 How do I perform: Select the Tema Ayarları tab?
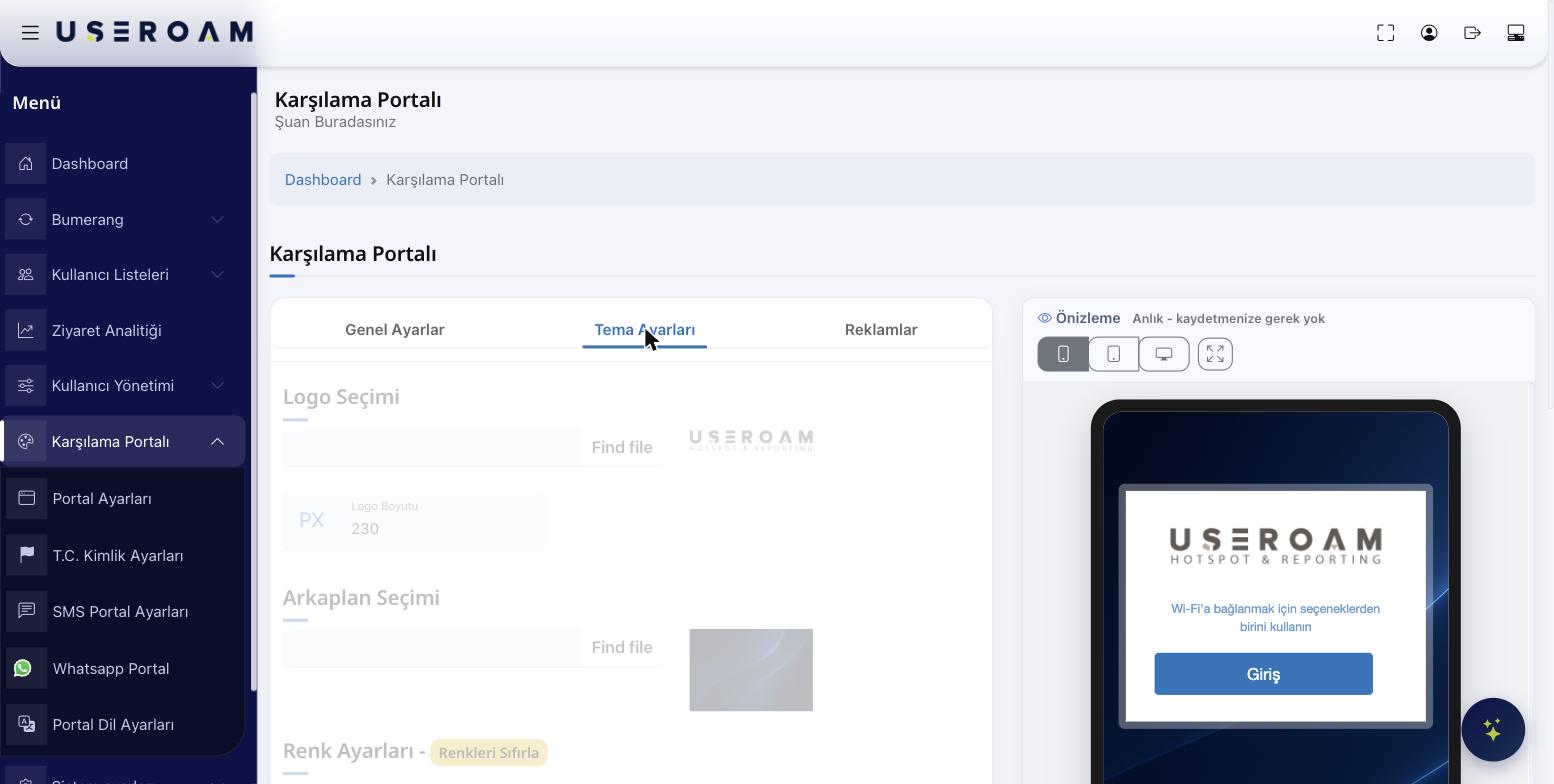click(644, 330)
